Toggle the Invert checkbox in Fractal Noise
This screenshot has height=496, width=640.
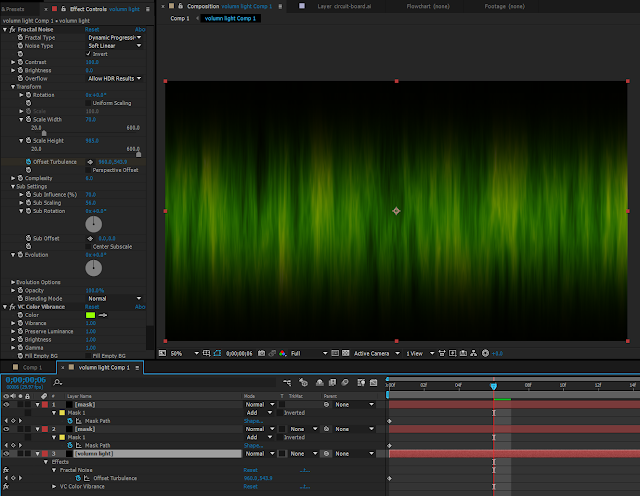point(88,54)
